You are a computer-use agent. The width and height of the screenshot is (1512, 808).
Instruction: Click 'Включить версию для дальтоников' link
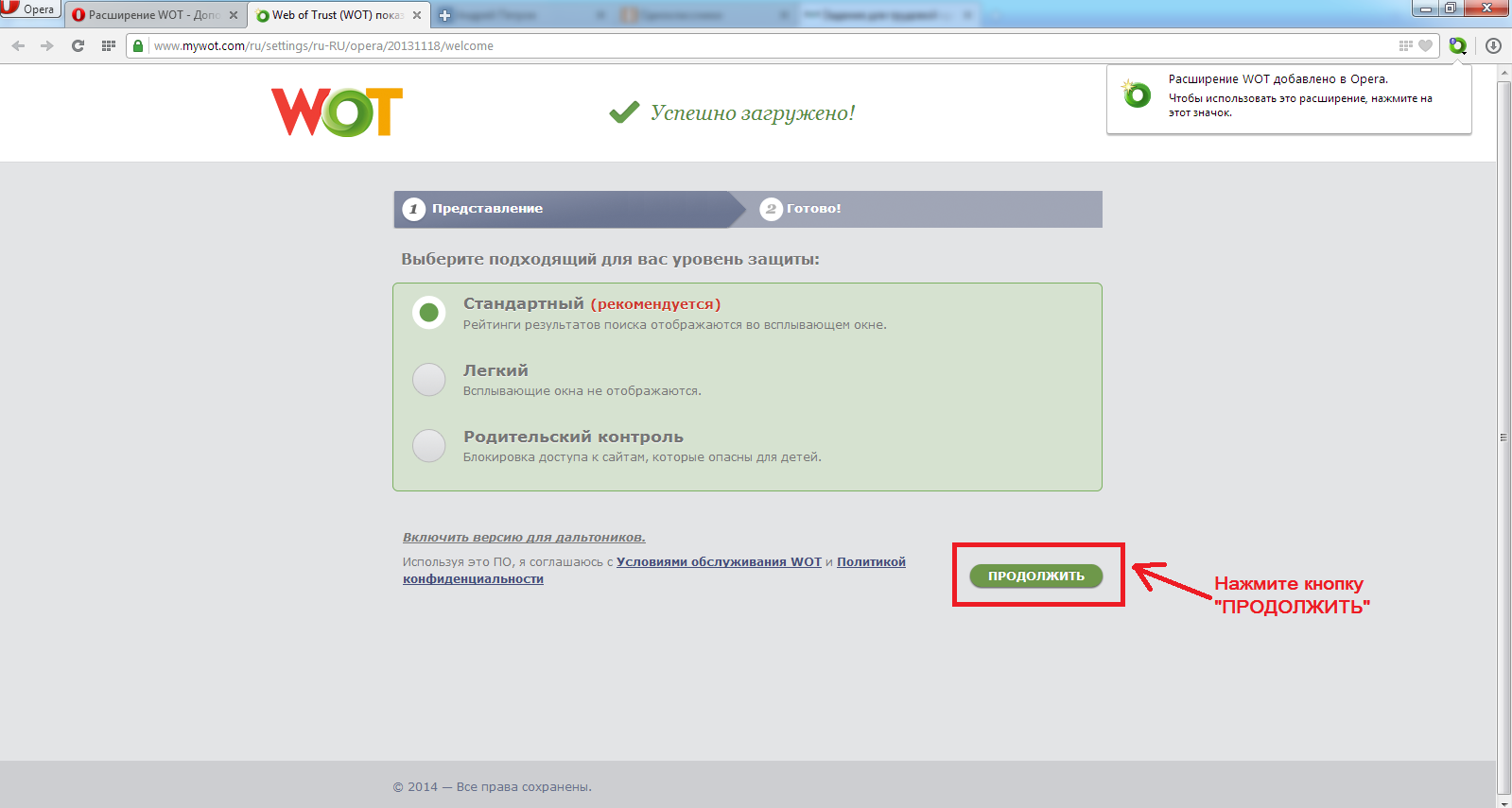click(x=524, y=537)
